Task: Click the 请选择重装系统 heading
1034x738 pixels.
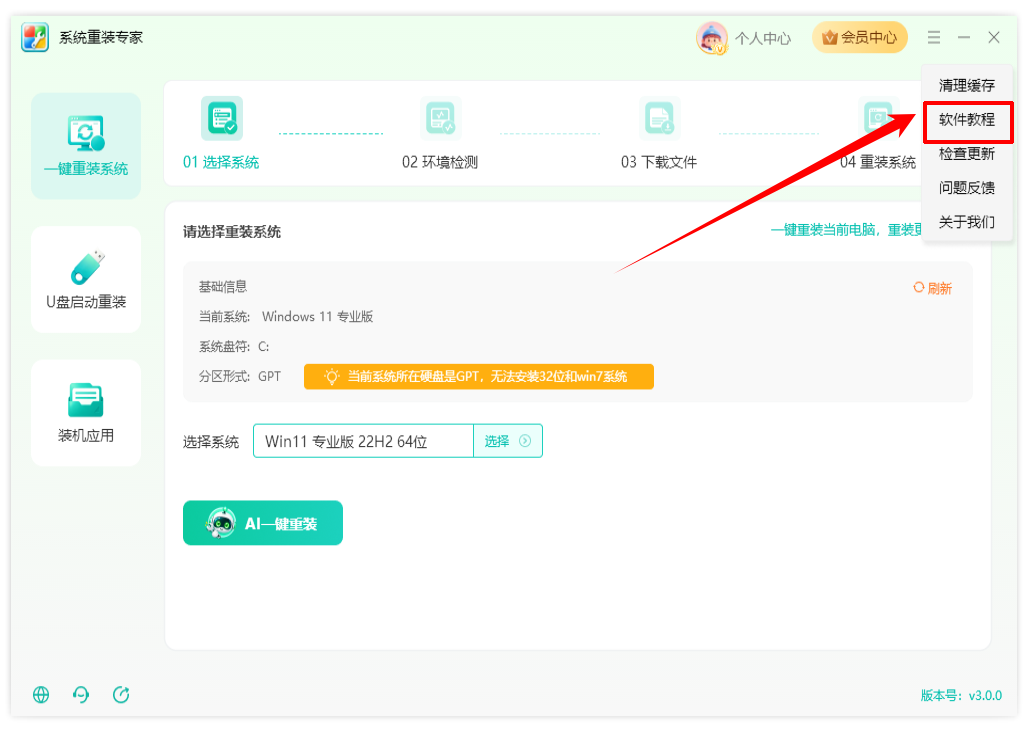Action: click(232, 232)
